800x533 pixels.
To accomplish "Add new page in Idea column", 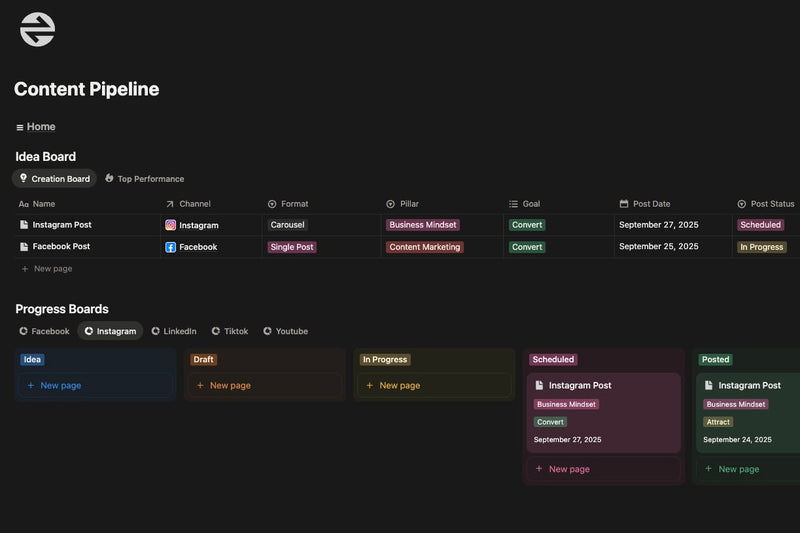I will 60,385.
